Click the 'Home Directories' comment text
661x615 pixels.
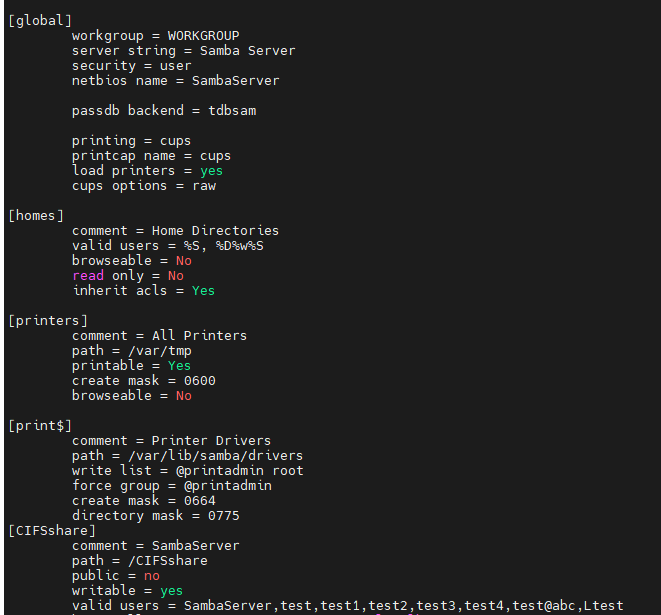point(215,230)
